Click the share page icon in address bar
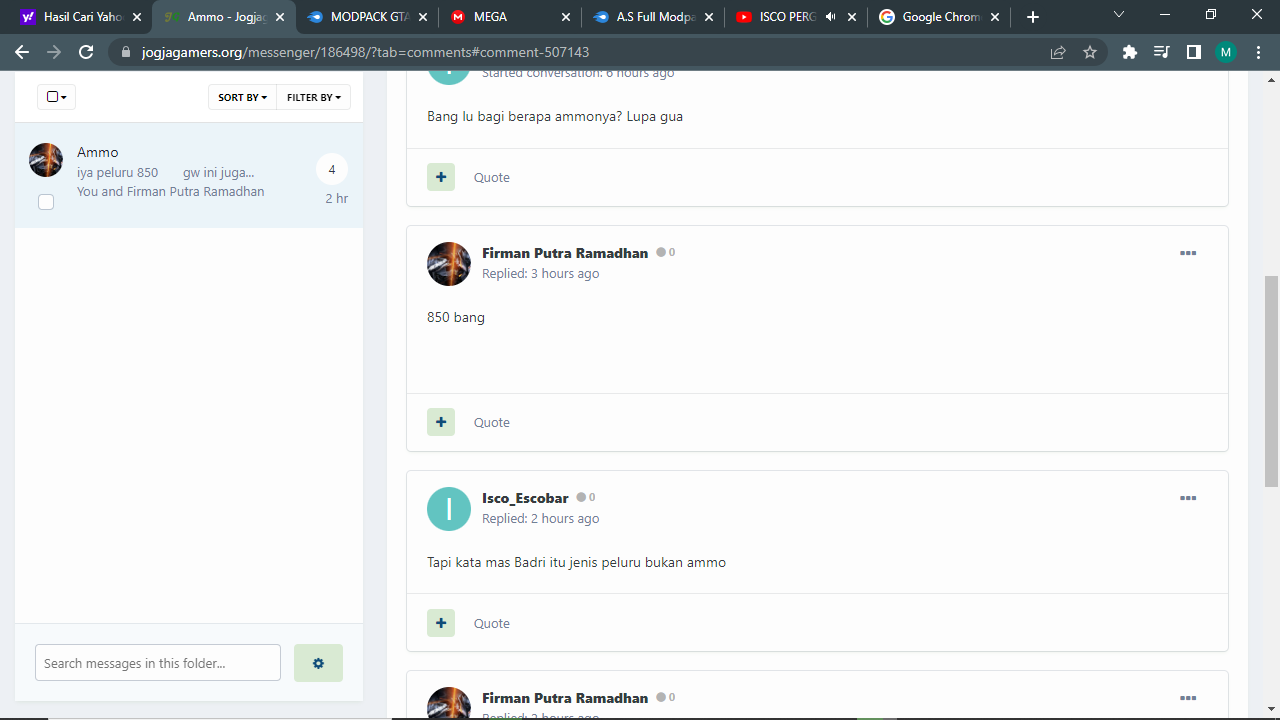This screenshot has width=1280, height=720. (1058, 52)
